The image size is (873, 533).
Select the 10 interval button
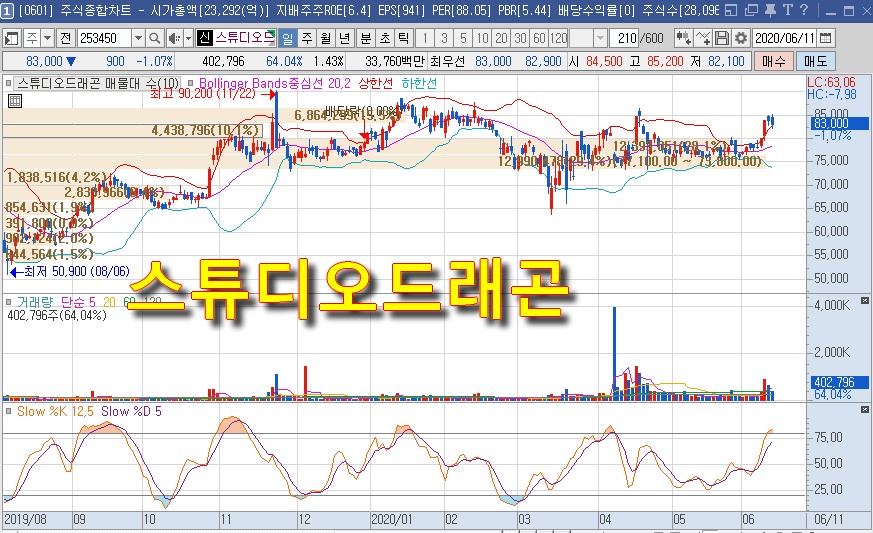pos(482,38)
